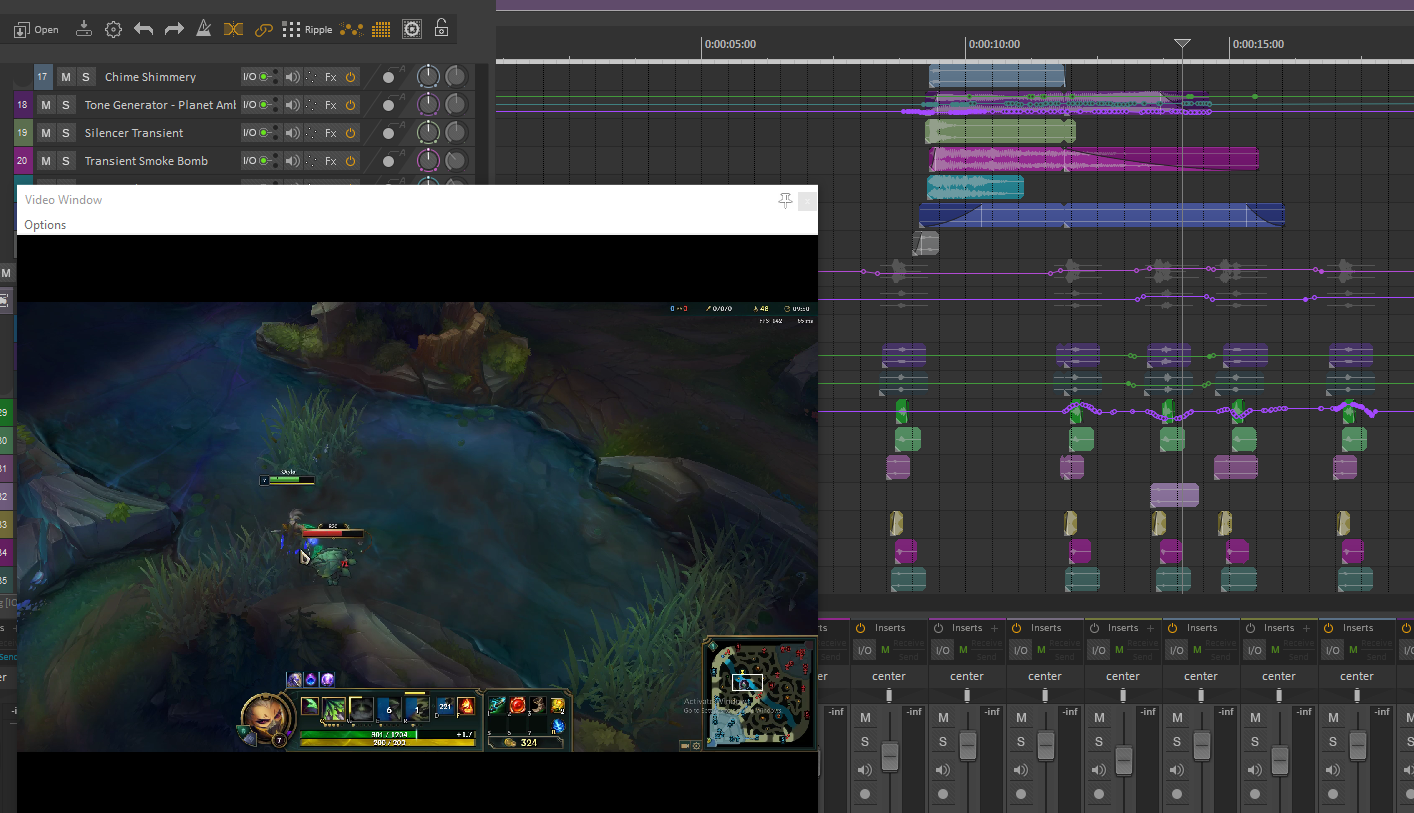Open Options menu in Video Window
This screenshot has height=813, width=1414.
(45, 225)
